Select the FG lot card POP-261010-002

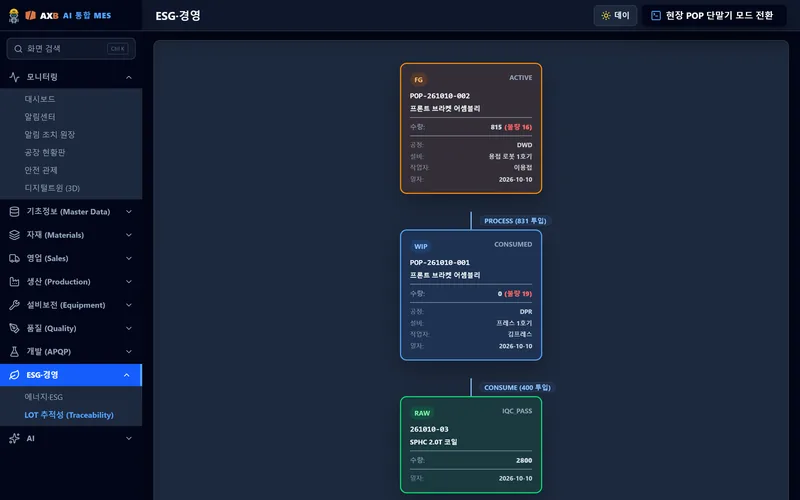[x=471, y=128]
